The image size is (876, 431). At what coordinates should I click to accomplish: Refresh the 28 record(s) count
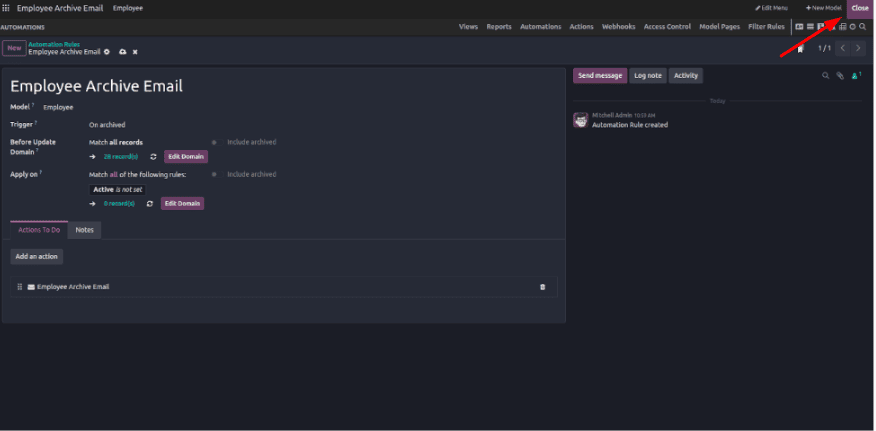[x=153, y=157]
